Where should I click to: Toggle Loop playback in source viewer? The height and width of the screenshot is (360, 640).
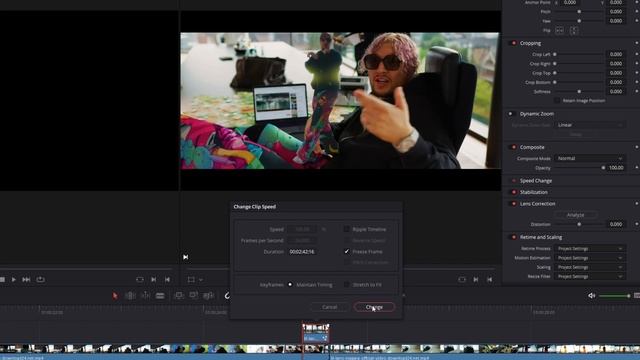point(40,280)
